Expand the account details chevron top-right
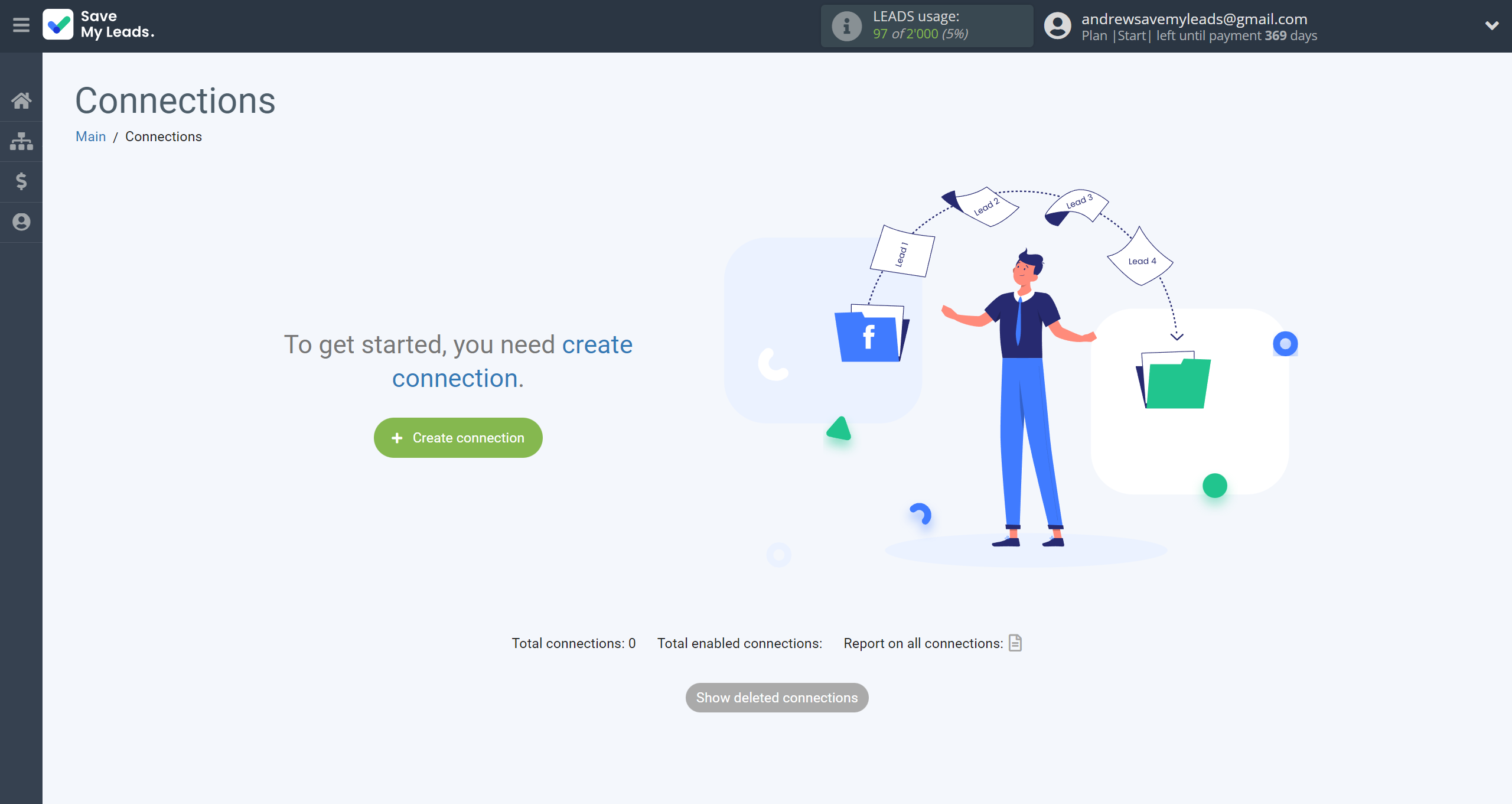The width and height of the screenshot is (1512, 804). pos(1492,25)
